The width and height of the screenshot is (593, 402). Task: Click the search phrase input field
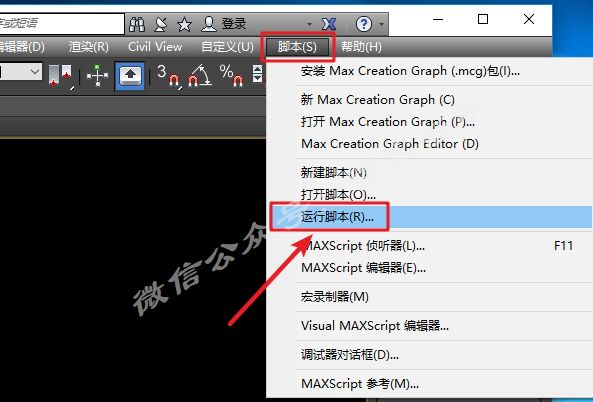point(62,24)
